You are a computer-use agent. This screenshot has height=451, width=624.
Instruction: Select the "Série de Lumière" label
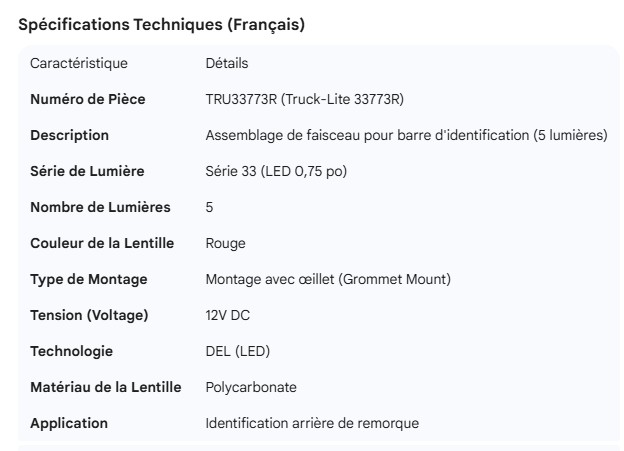pyautogui.click(x=87, y=172)
